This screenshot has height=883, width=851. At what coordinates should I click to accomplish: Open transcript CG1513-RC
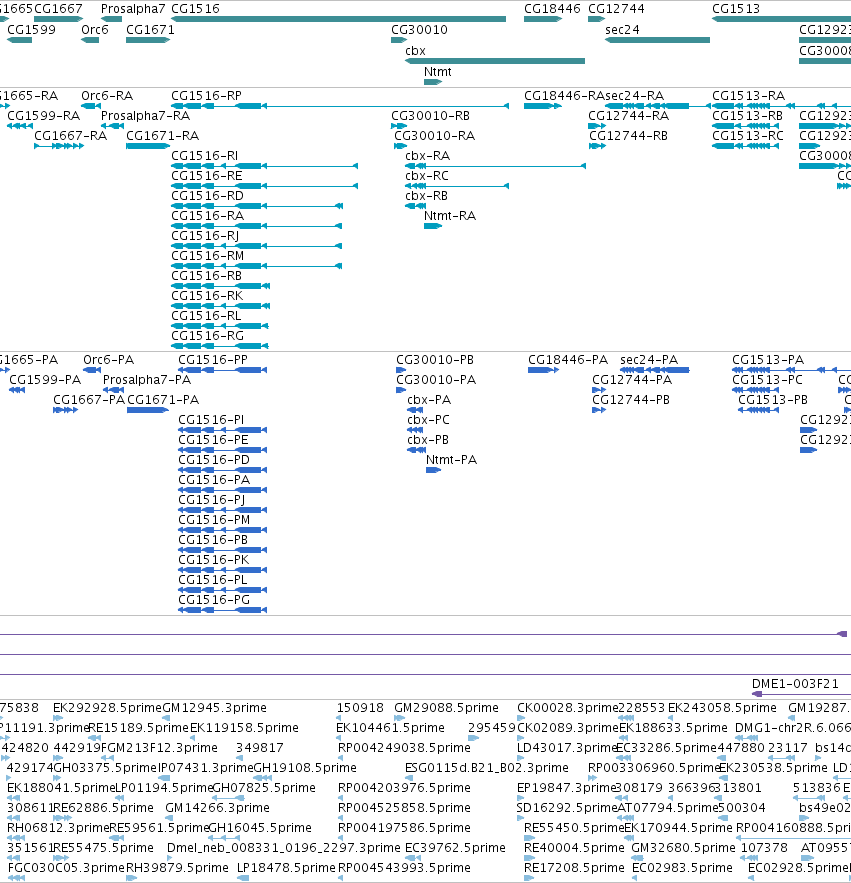point(748,136)
